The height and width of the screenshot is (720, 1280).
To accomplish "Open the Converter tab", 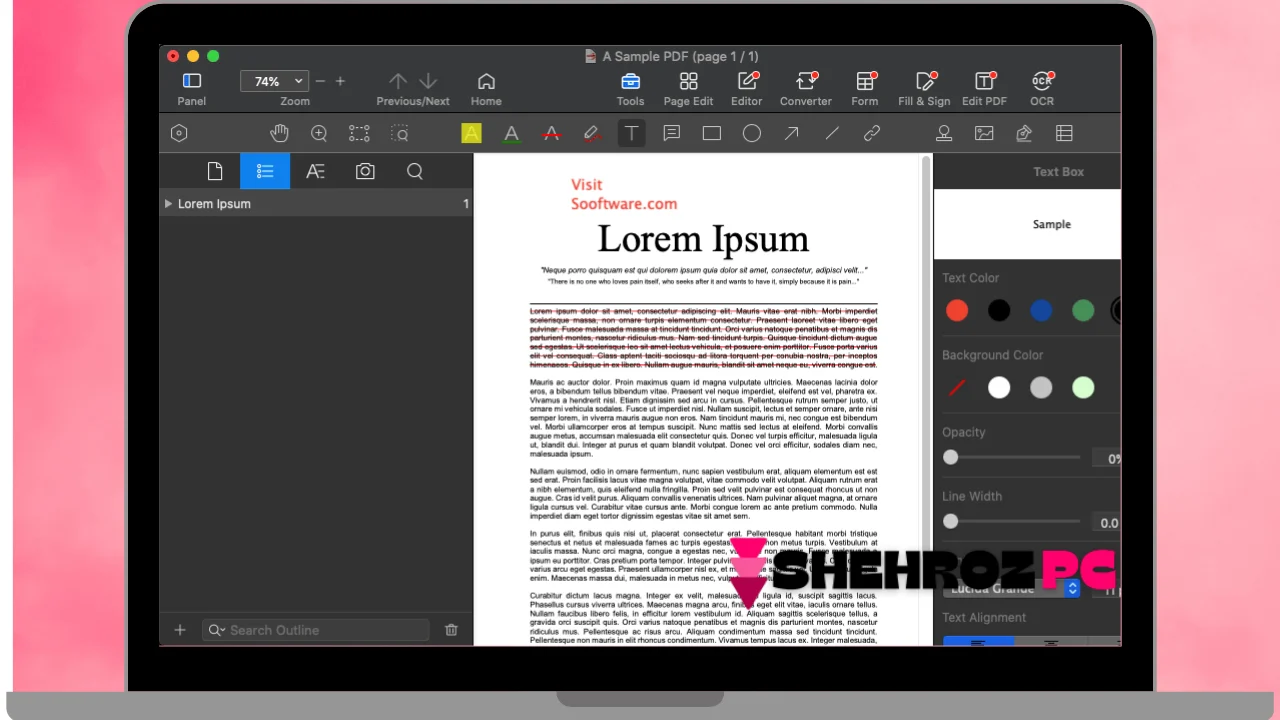I will point(806,88).
